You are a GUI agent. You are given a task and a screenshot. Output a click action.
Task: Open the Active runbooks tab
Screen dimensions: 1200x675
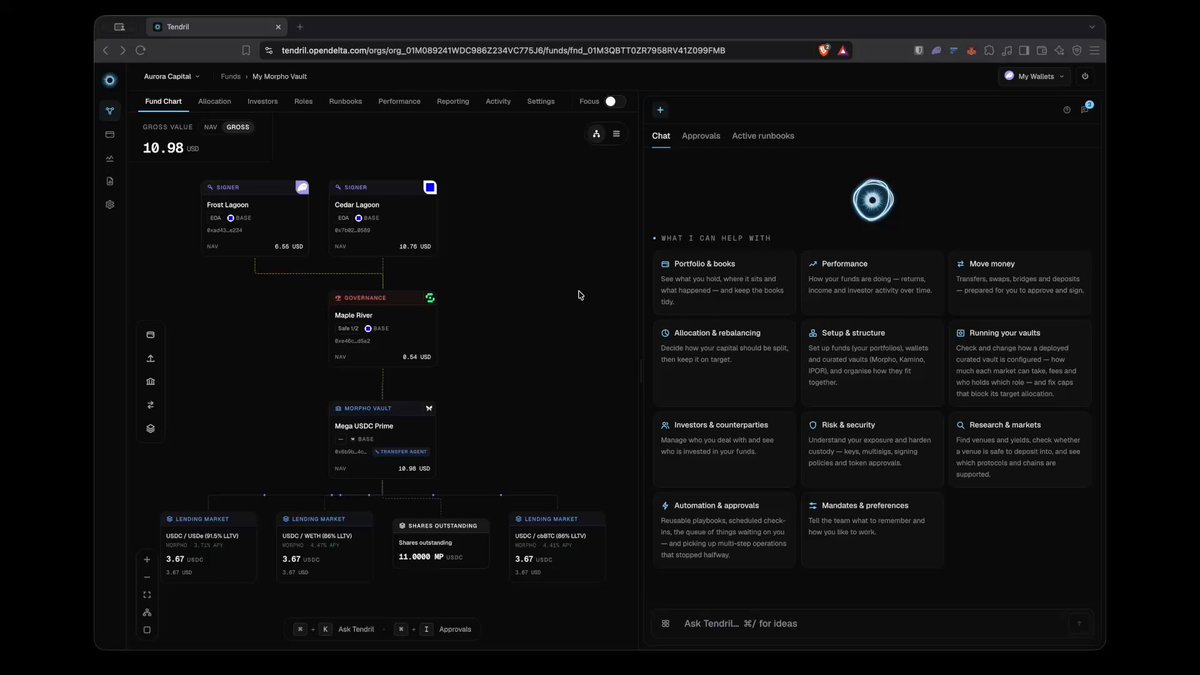(x=763, y=136)
